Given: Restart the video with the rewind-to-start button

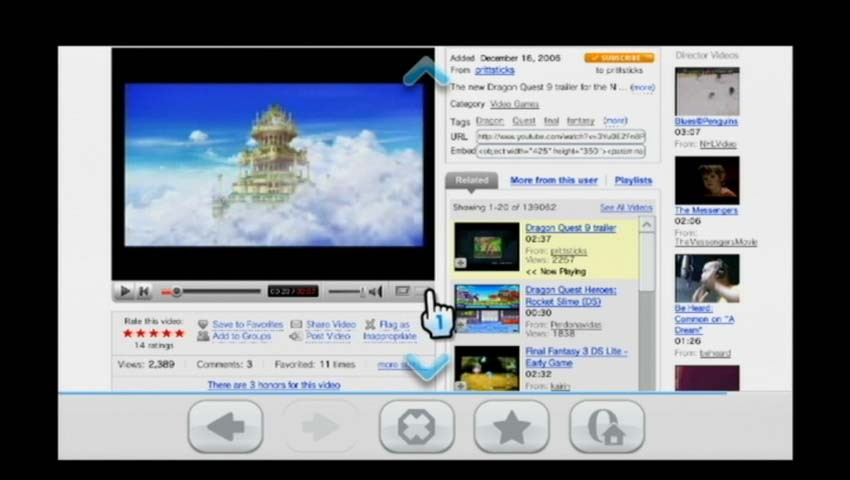Looking at the screenshot, I should pos(144,291).
